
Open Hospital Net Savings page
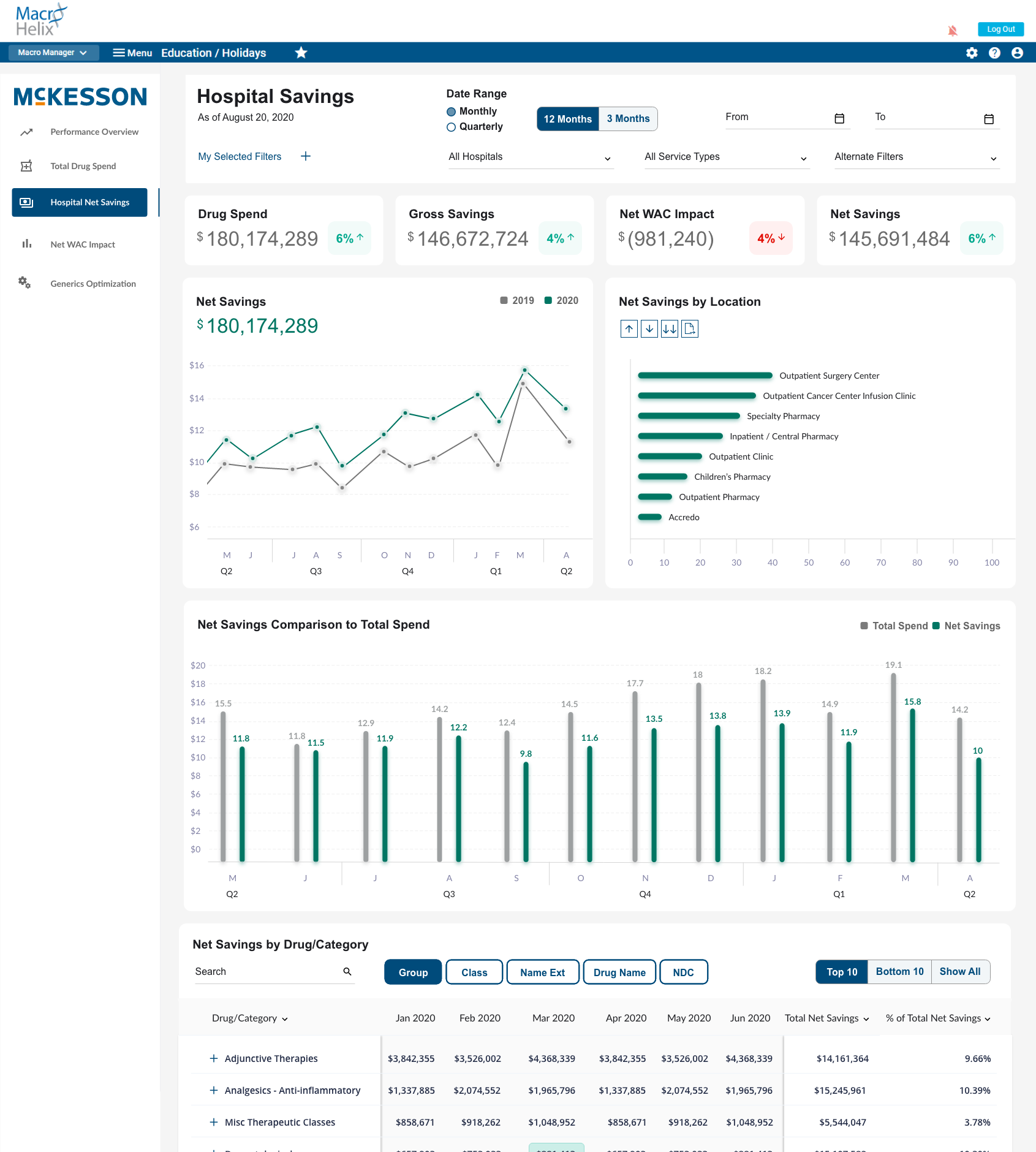coord(80,202)
